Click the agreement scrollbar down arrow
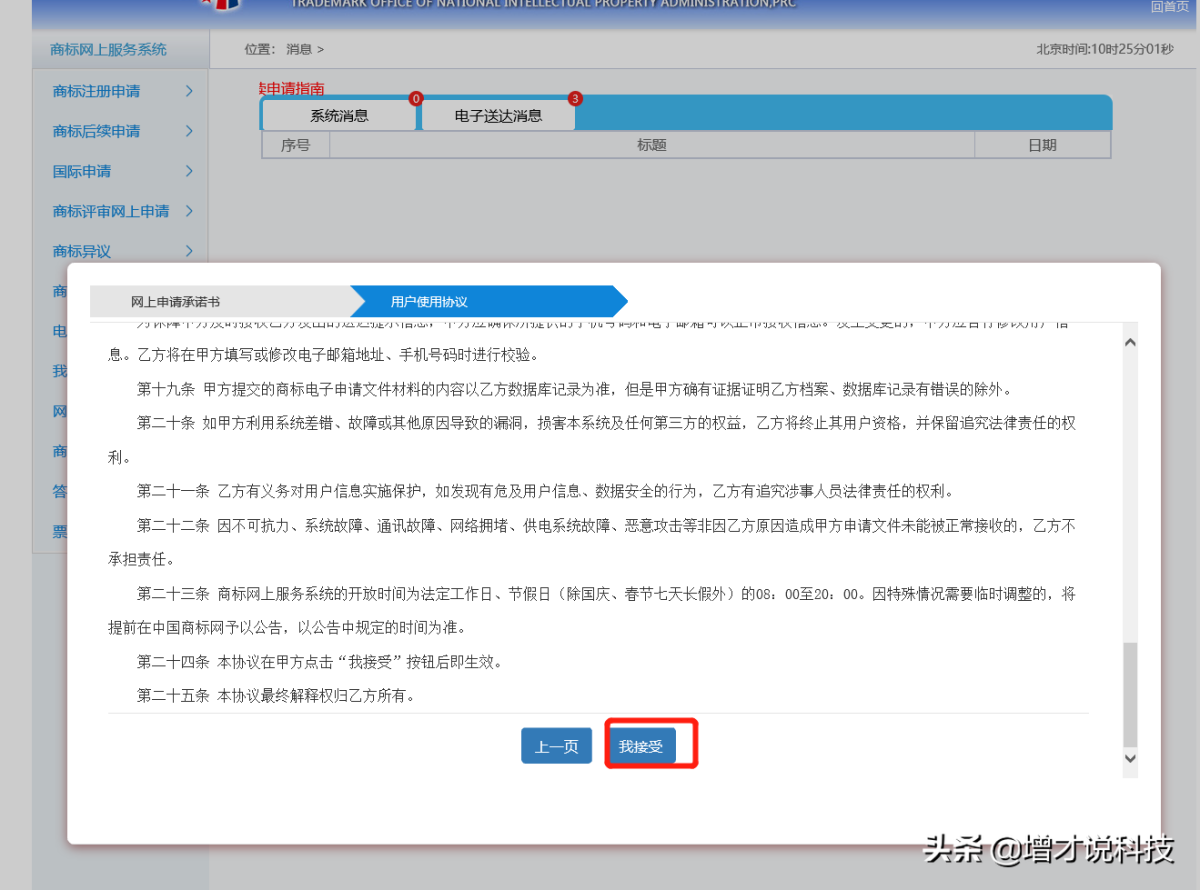 tap(1130, 760)
